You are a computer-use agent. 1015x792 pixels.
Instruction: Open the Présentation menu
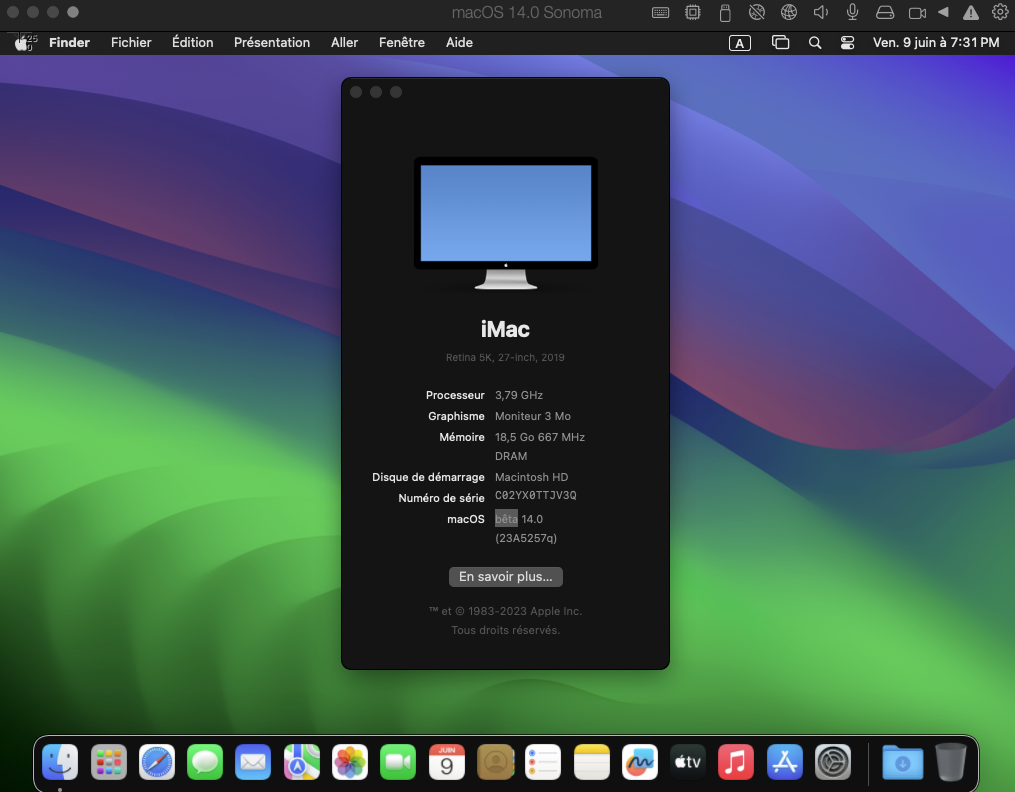[272, 43]
